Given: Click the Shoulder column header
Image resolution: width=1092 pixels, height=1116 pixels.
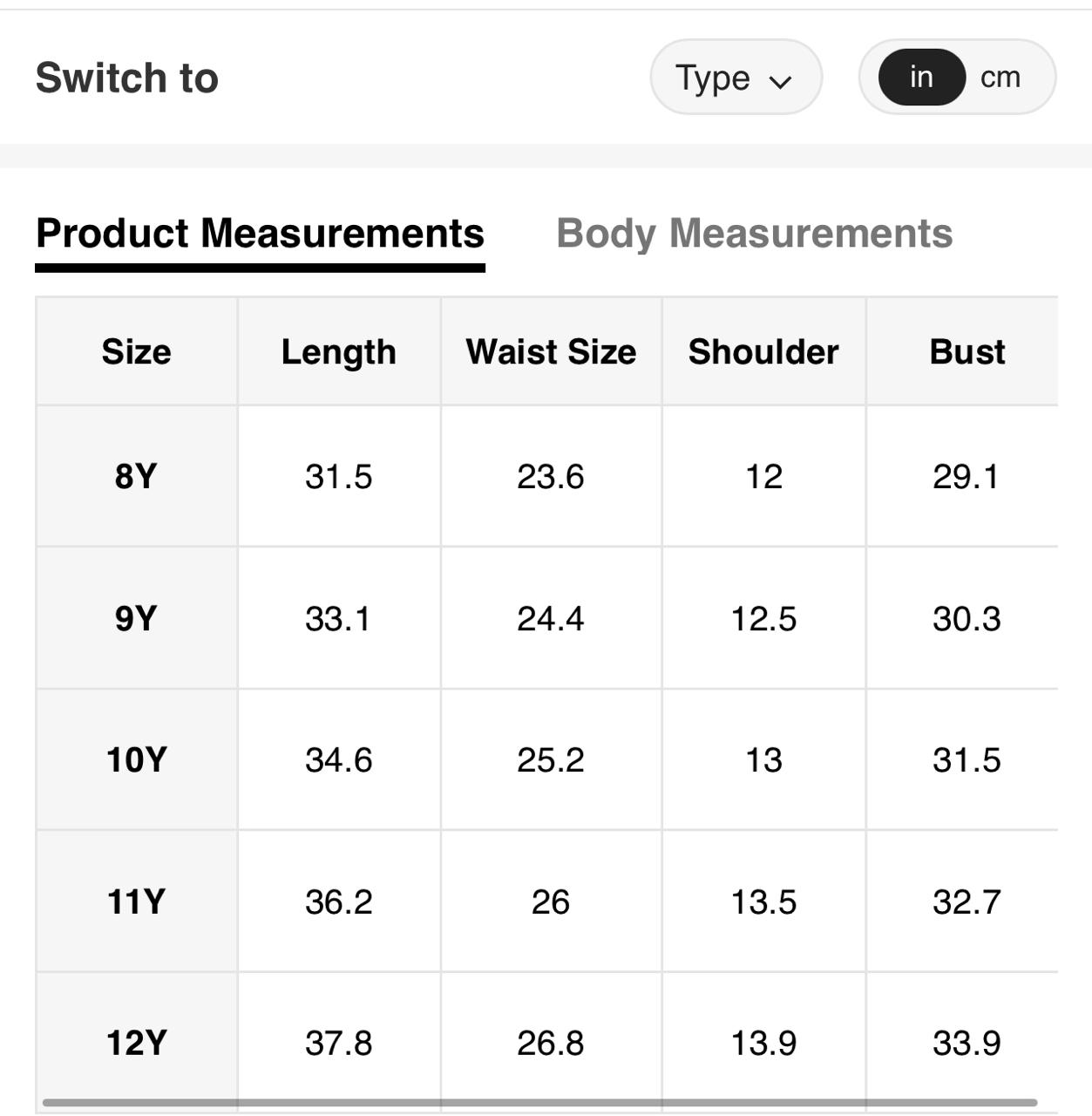Looking at the screenshot, I should 763,352.
